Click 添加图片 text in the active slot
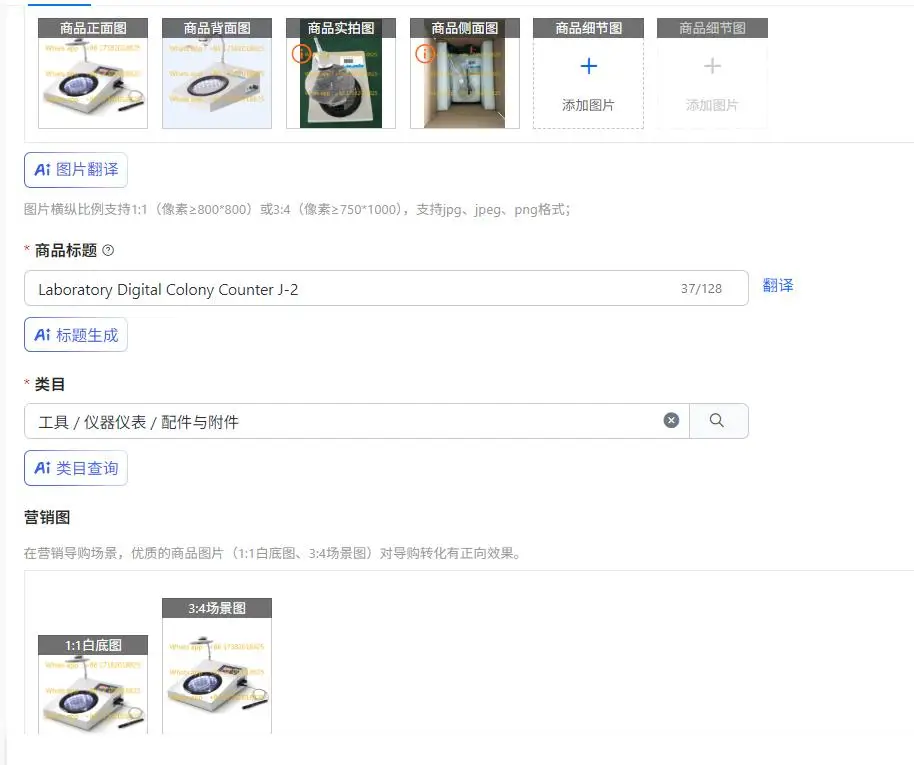This screenshot has width=914, height=765. (588, 105)
